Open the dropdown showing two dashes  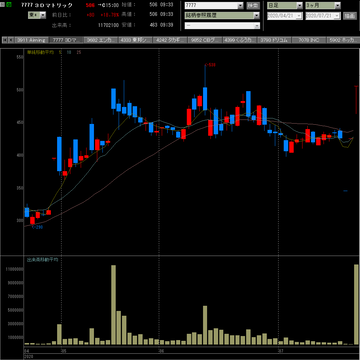click(x=222, y=26)
